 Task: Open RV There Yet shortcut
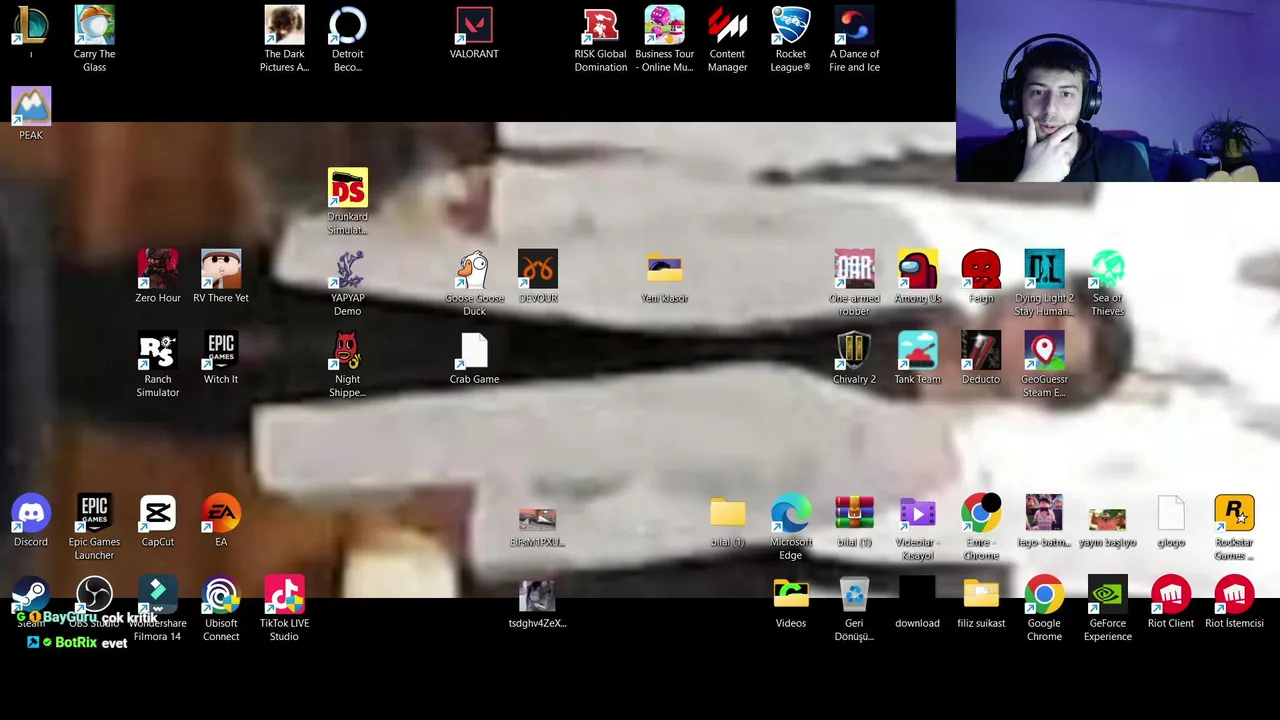point(221,276)
